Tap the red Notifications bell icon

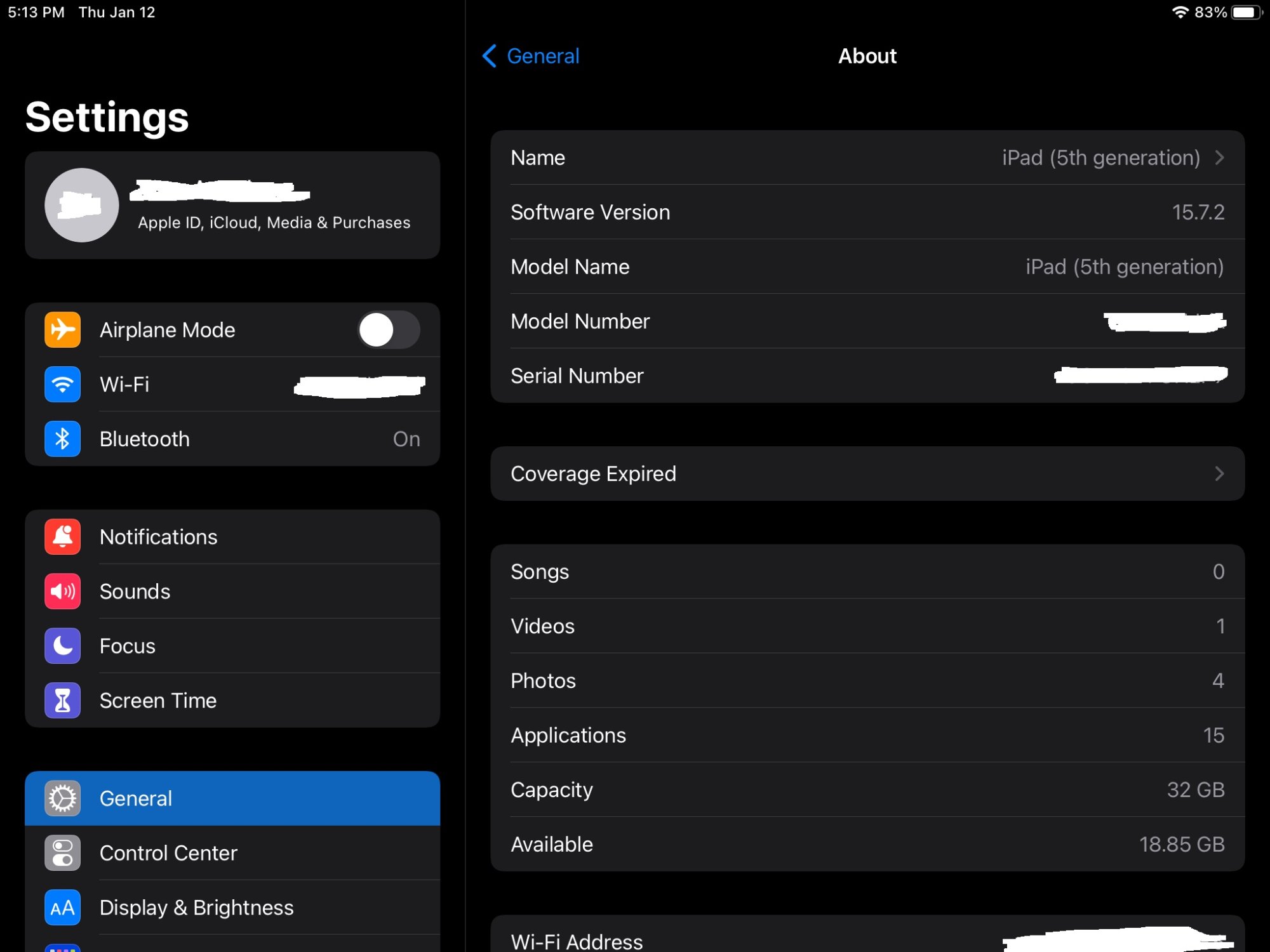click(x=62, y=537)
